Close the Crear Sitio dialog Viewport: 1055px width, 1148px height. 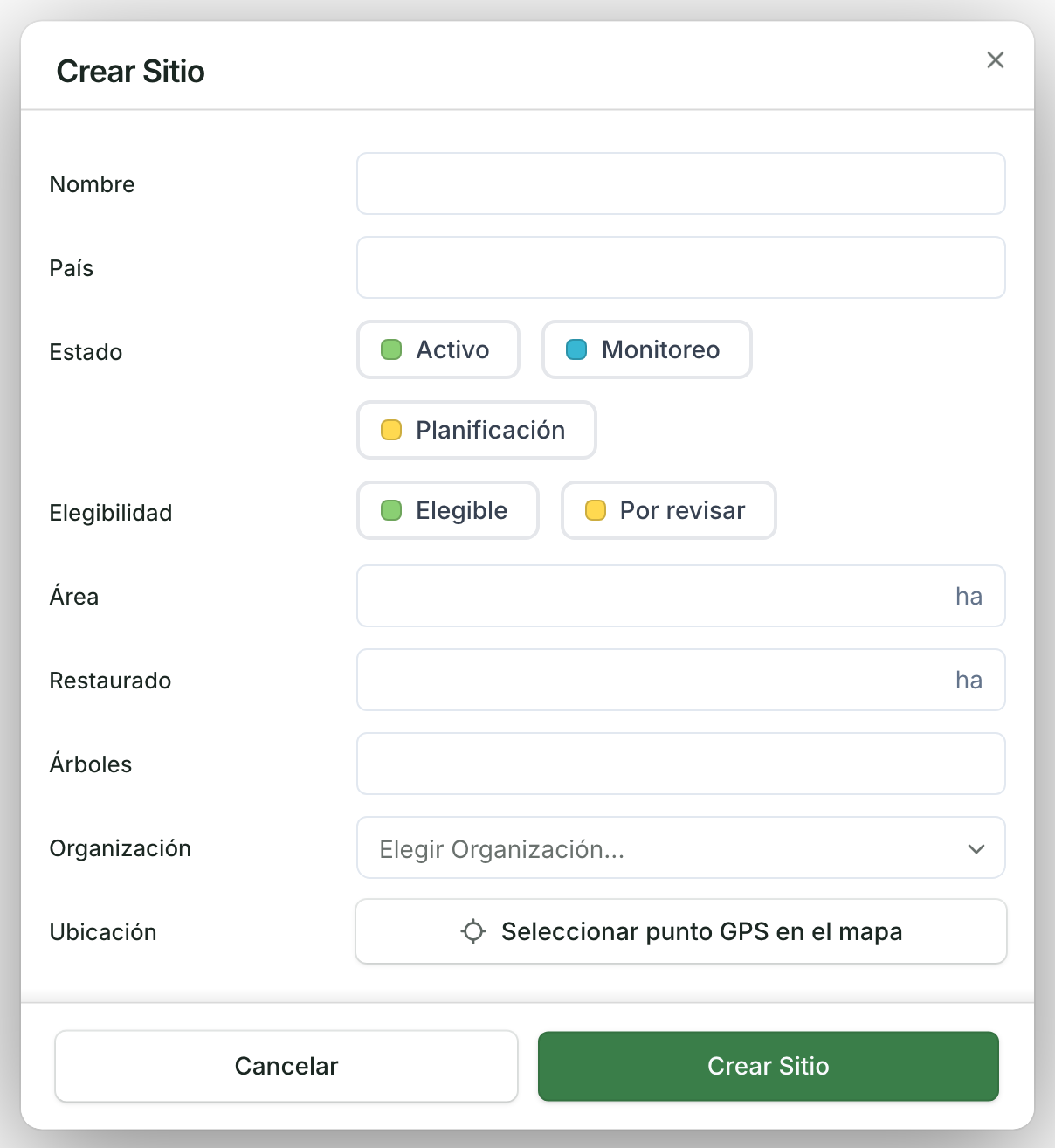(x=996, y=60)
